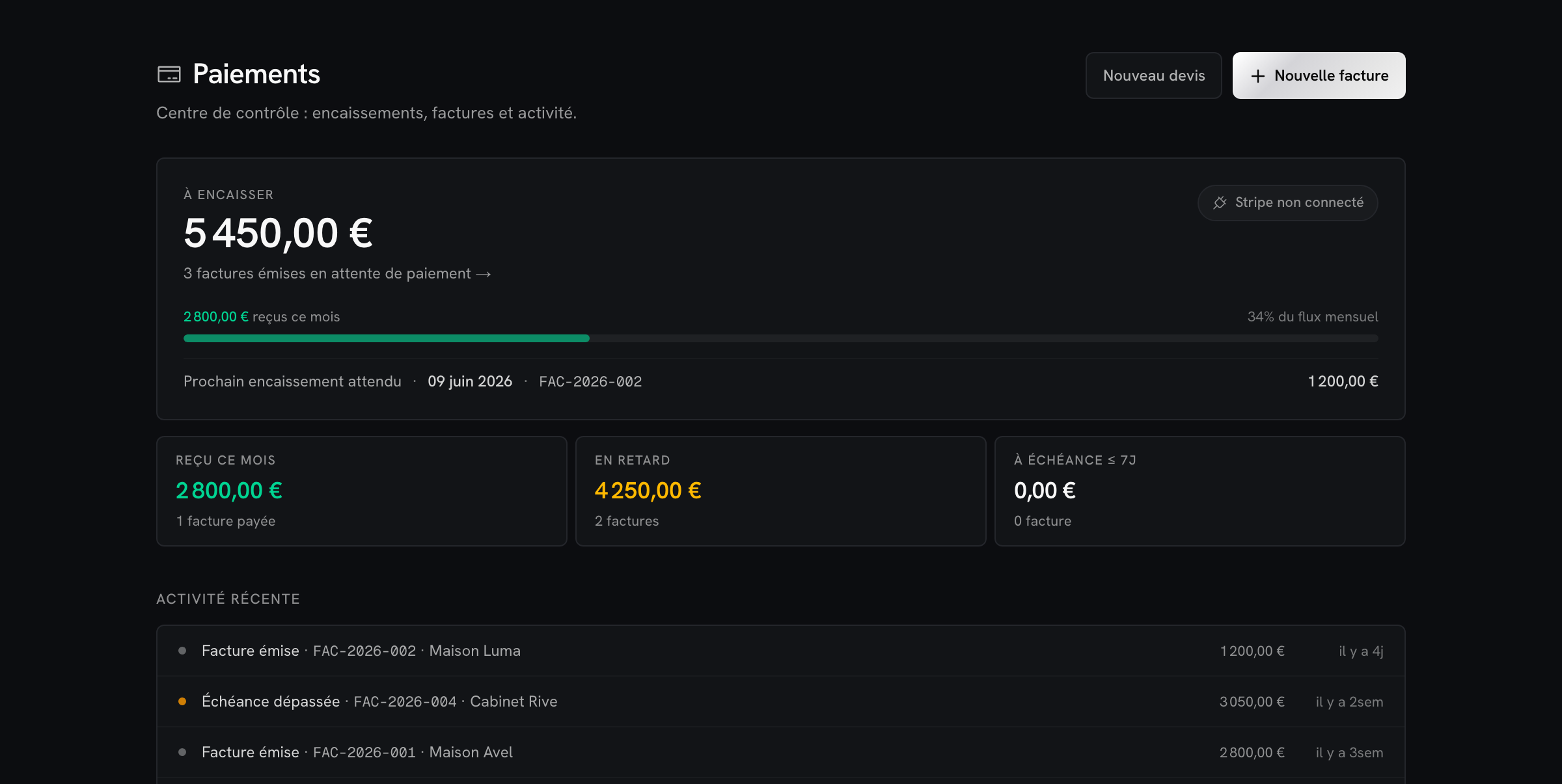The image size is (1562, 784).
Task: Click the 1 200,00 € amount in the Maison Luma row
Action: click(1252, 651)
